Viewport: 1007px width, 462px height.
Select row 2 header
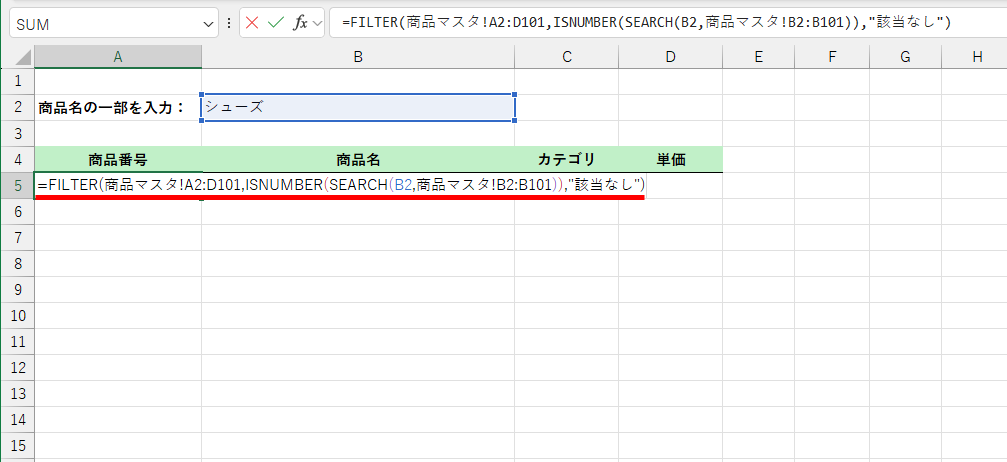(17, 107)
